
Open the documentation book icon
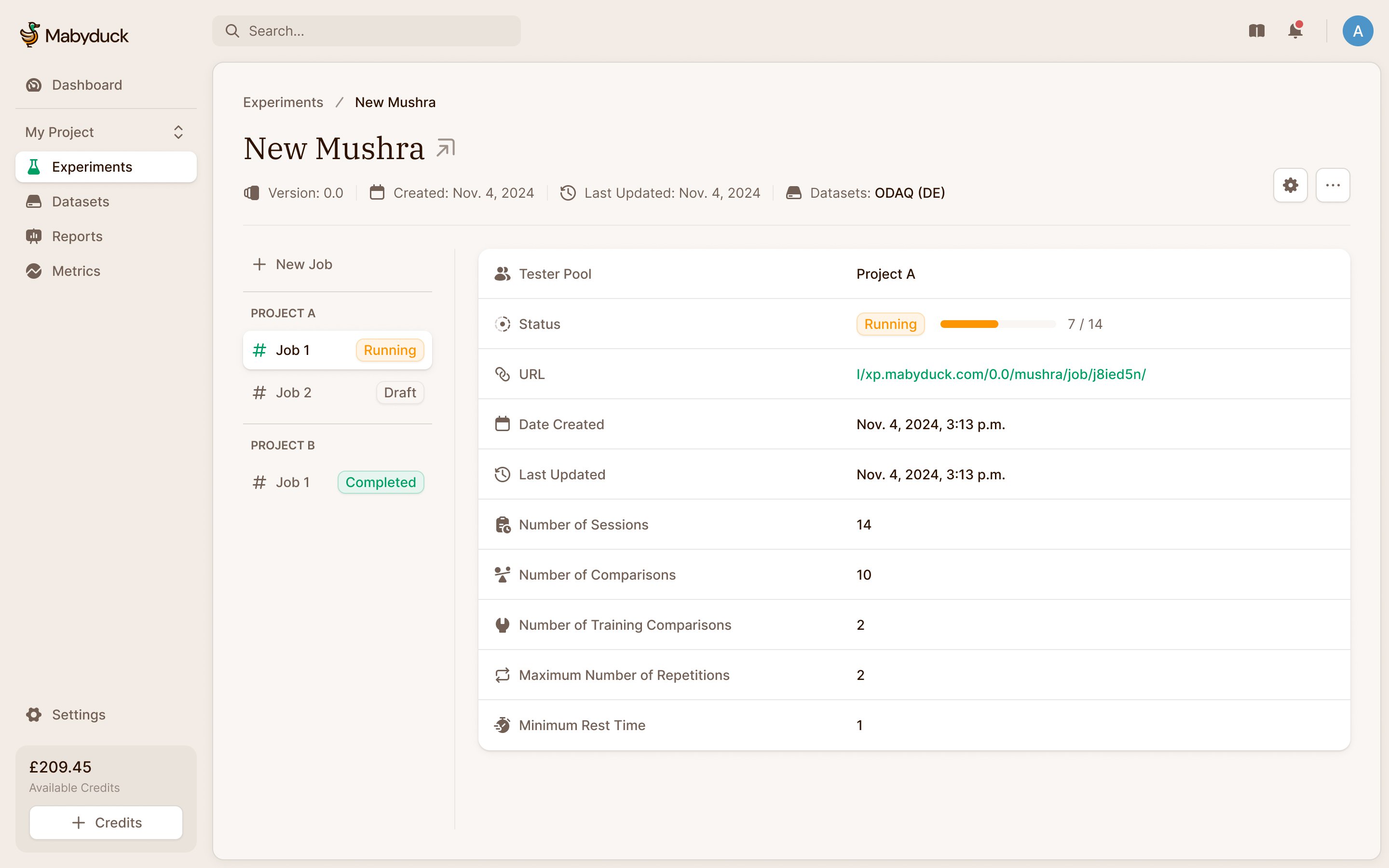tap(1256, 31)
